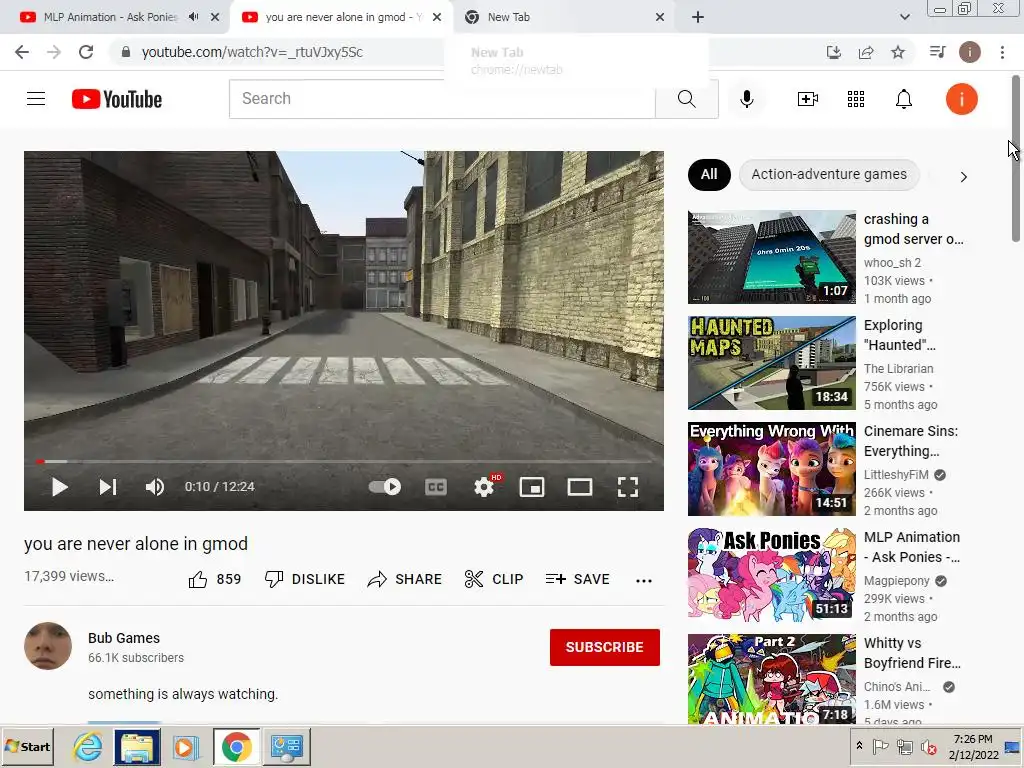Subscribe to Bub Games
Image resolution: width=1024 pixels, height=768 pixels.
tap(605, 647)
